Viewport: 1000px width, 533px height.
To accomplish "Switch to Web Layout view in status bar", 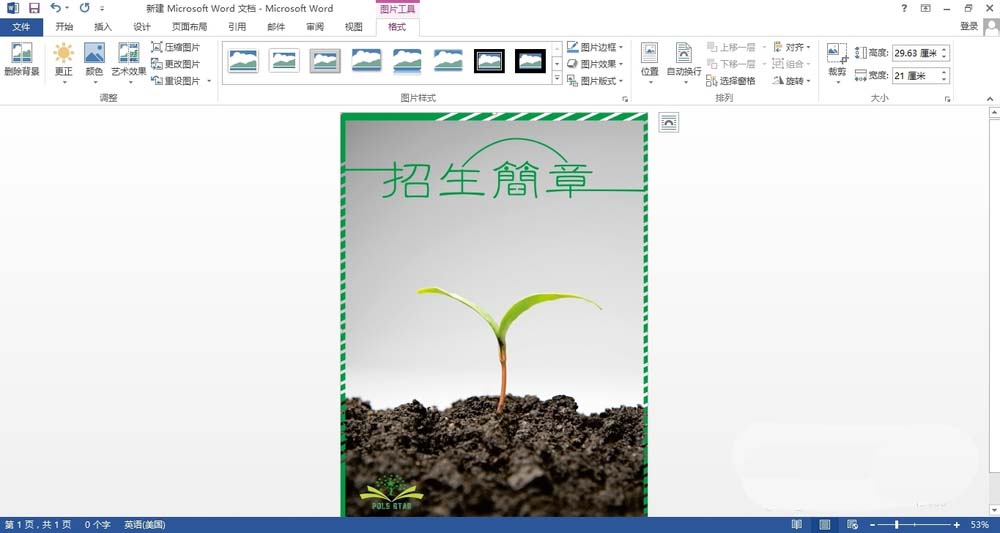I will 851,525.
